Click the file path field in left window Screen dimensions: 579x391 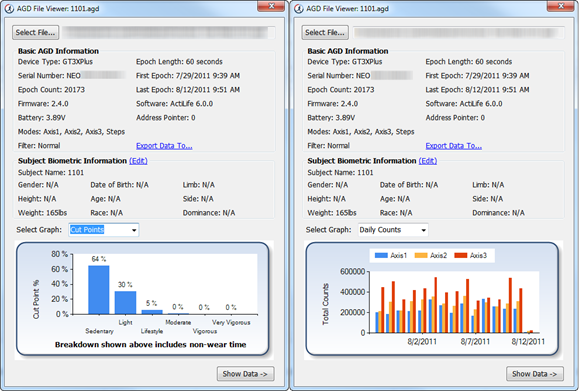click(168, 32)
